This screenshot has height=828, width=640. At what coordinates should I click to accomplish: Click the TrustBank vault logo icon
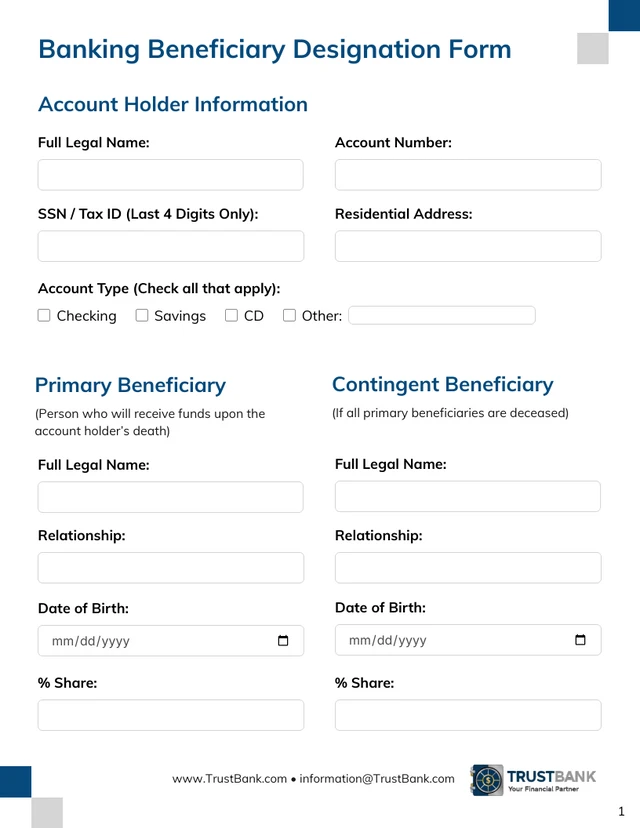(487, 780)
